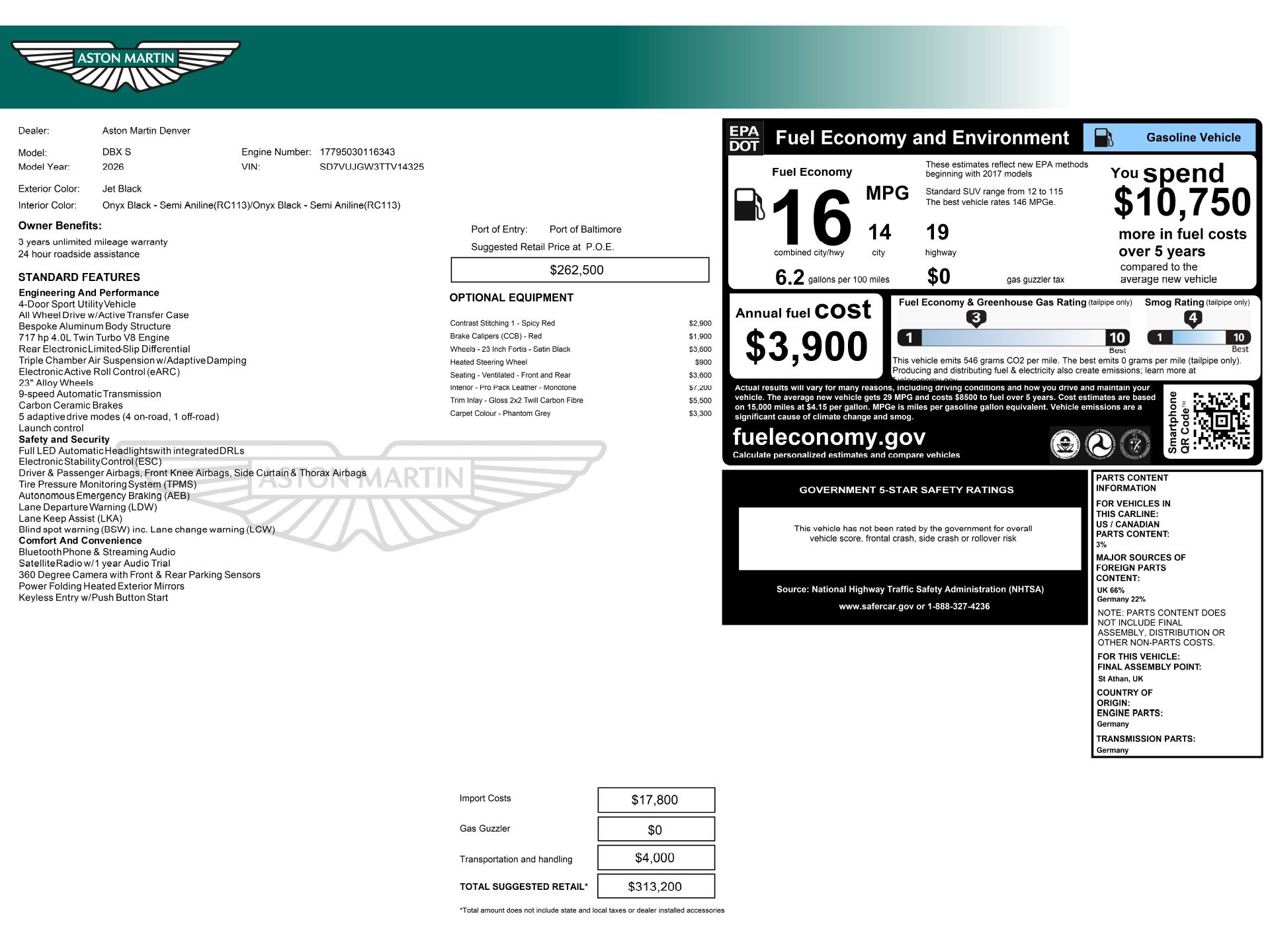Click the smog rating marker 4
The width and height of the screenshot is (1270, 952).
click(1193, 318)
